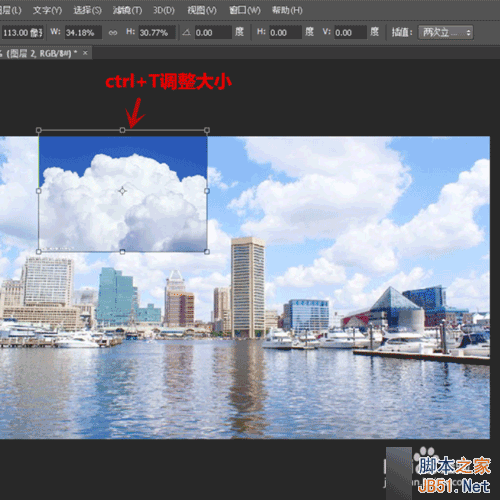Viewport: 500px width, 500px height.
Task: Click the middle-left transform handle
Action: 39,191
